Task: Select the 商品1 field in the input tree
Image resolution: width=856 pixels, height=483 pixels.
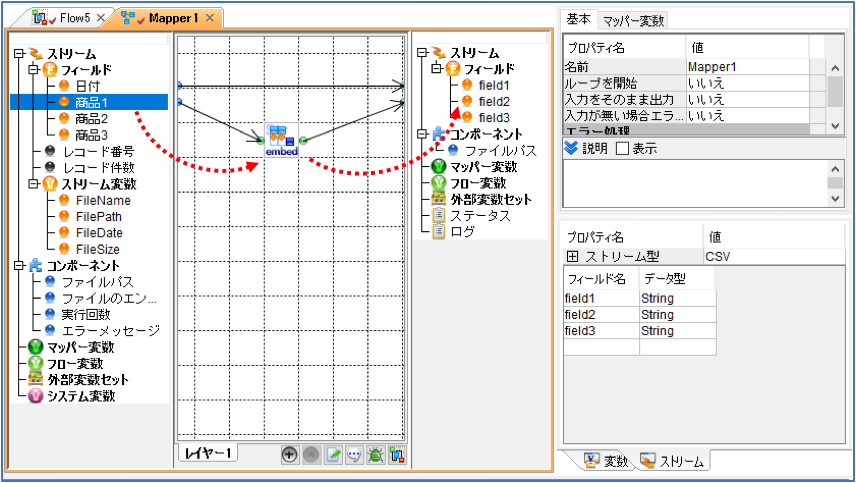Action: [91, 102]
